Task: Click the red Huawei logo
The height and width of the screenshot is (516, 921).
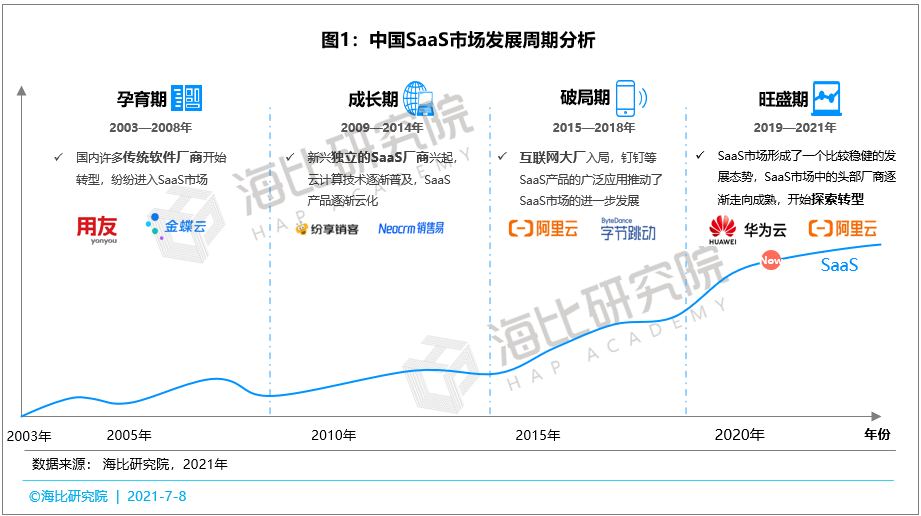Action: tap(723, 229)
